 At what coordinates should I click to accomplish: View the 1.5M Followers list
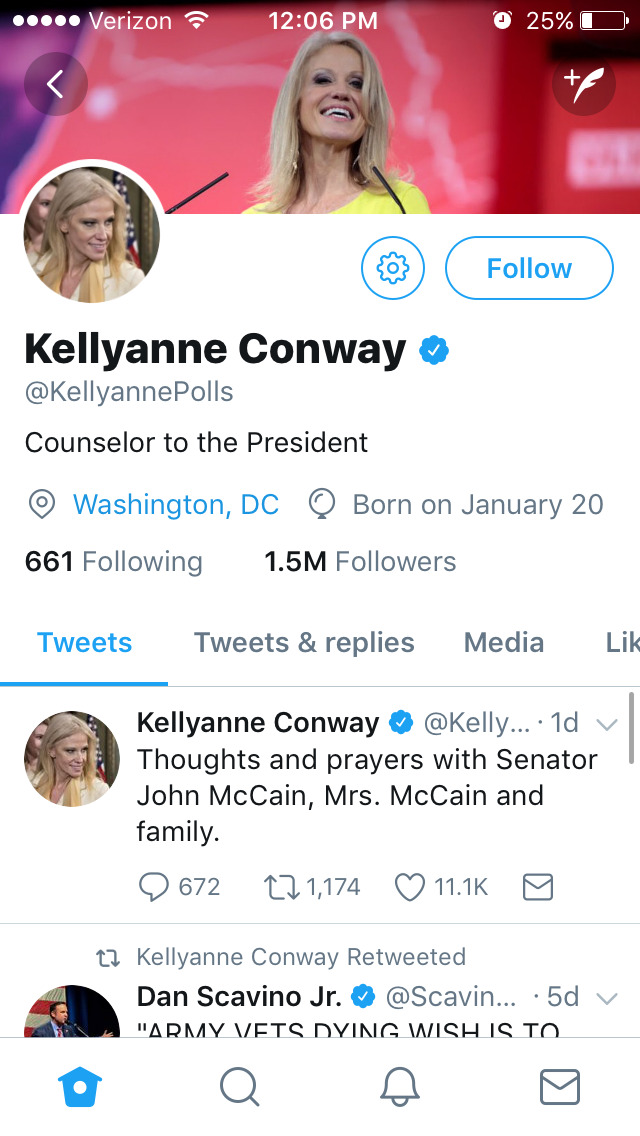click(360, 562)
